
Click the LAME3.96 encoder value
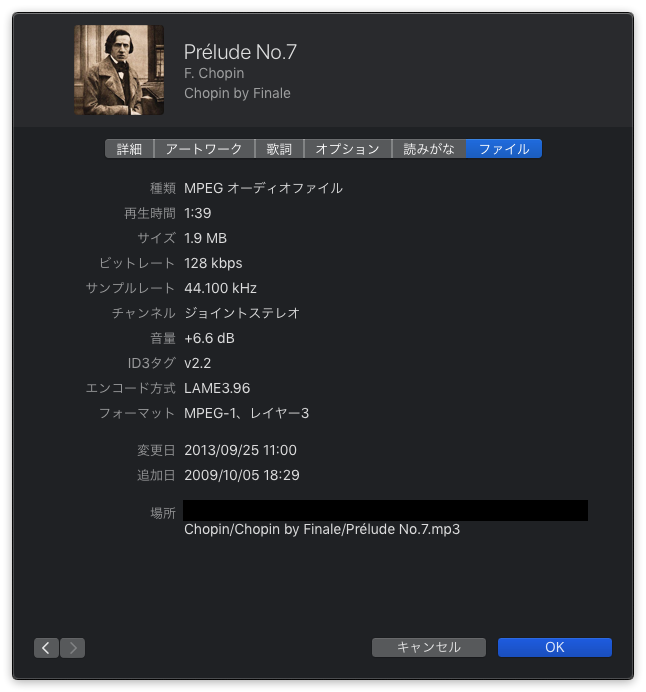click(x=217, y=388)
